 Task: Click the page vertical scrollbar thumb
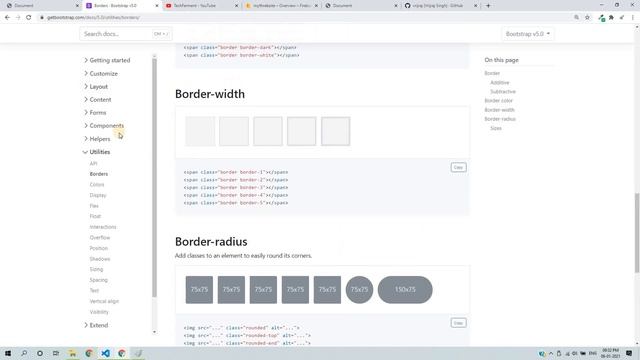637,233
